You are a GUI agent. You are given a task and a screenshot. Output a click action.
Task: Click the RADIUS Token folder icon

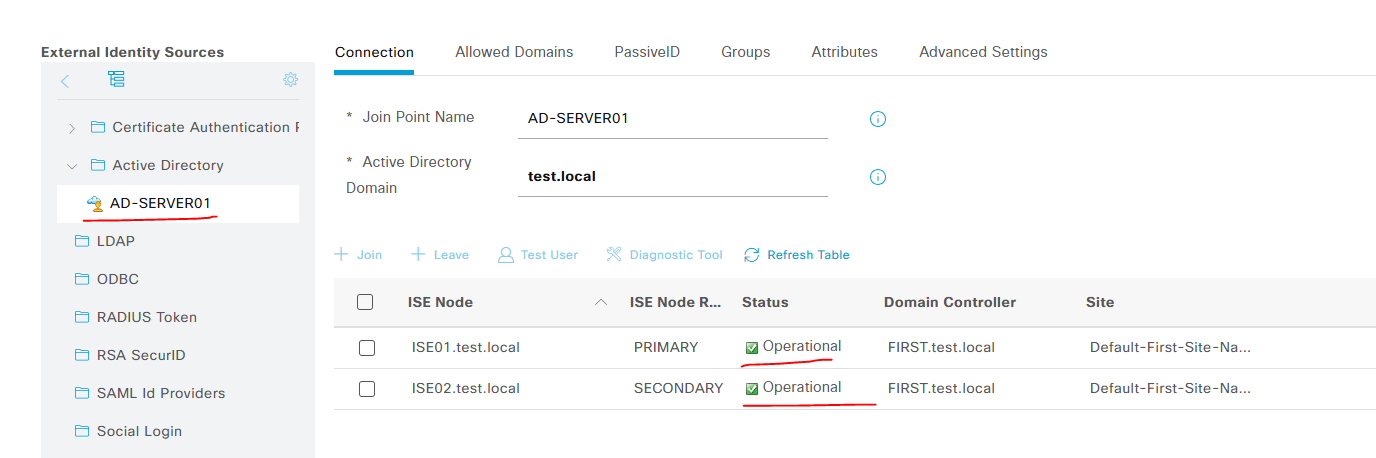pyautogui.click(x=82, y=317)
